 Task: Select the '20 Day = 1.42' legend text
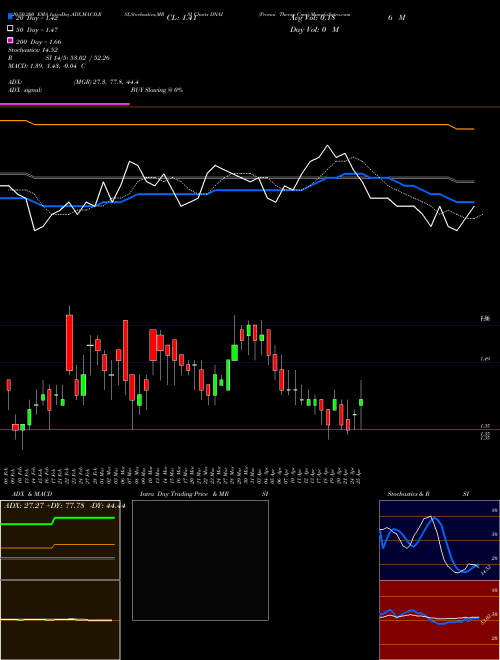point(37,19)
